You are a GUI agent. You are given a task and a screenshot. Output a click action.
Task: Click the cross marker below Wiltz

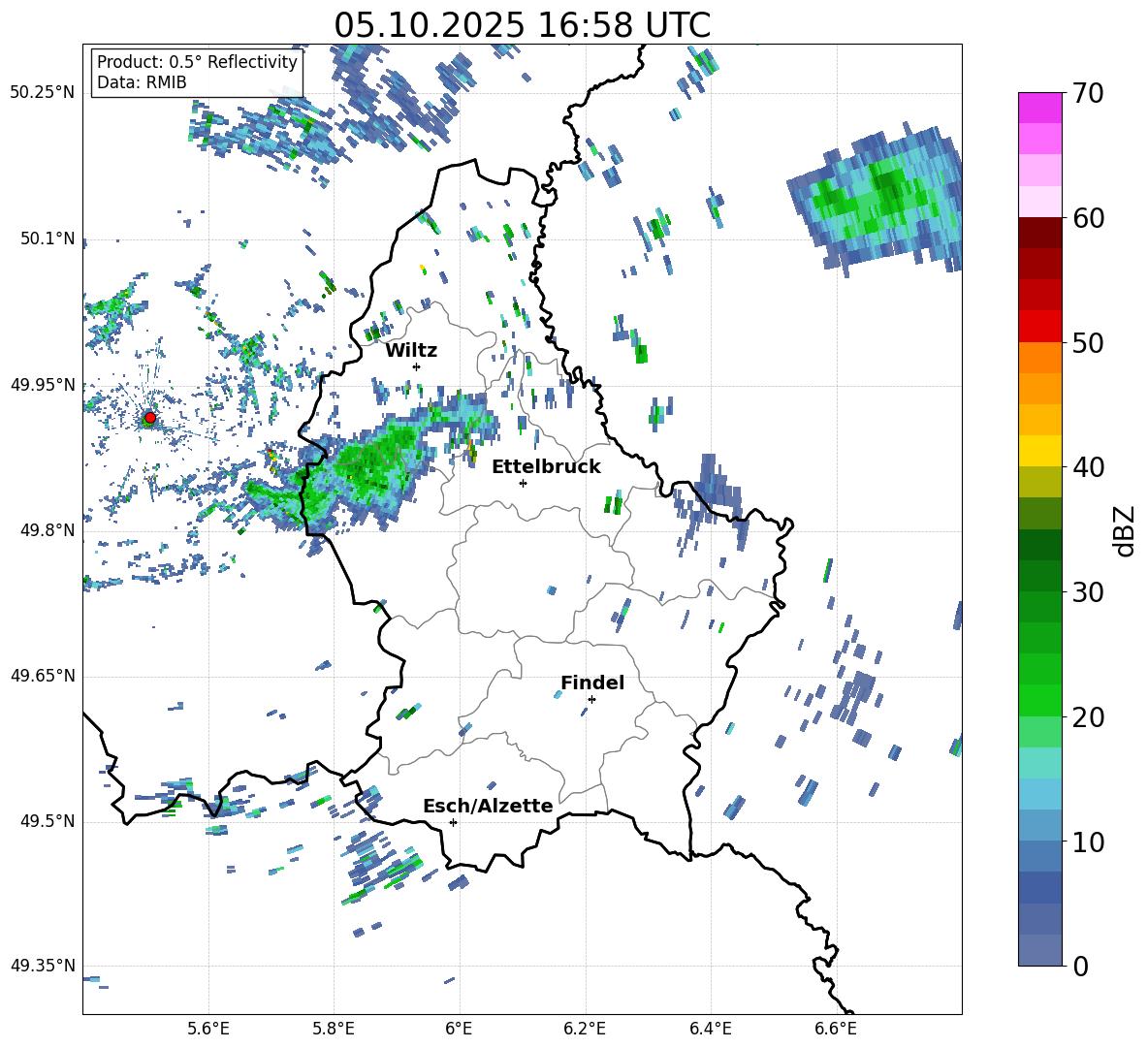click(417, 366)
